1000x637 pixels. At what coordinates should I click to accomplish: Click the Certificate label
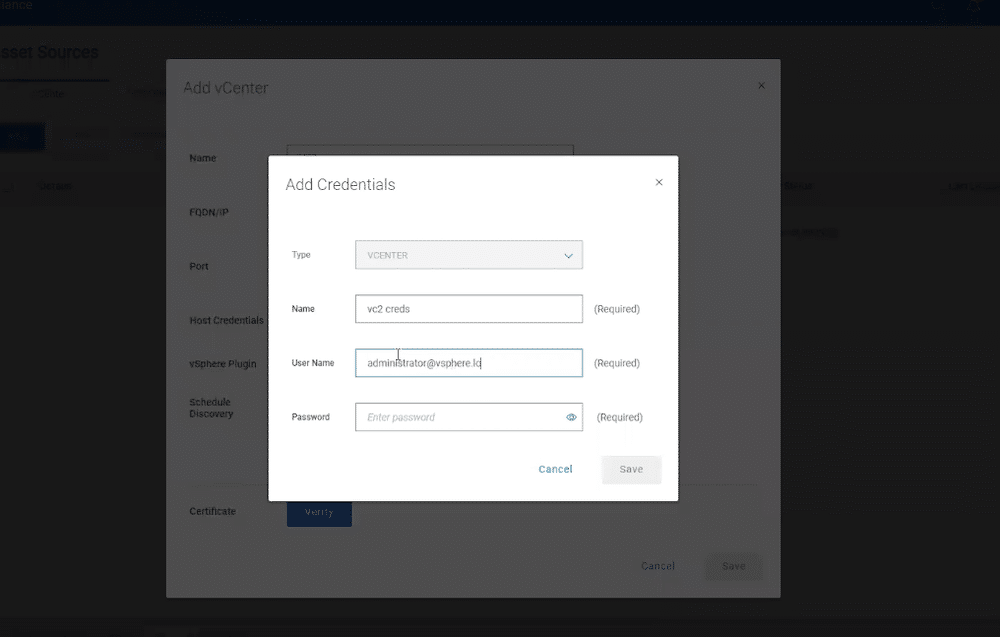(x=212, y=511)
